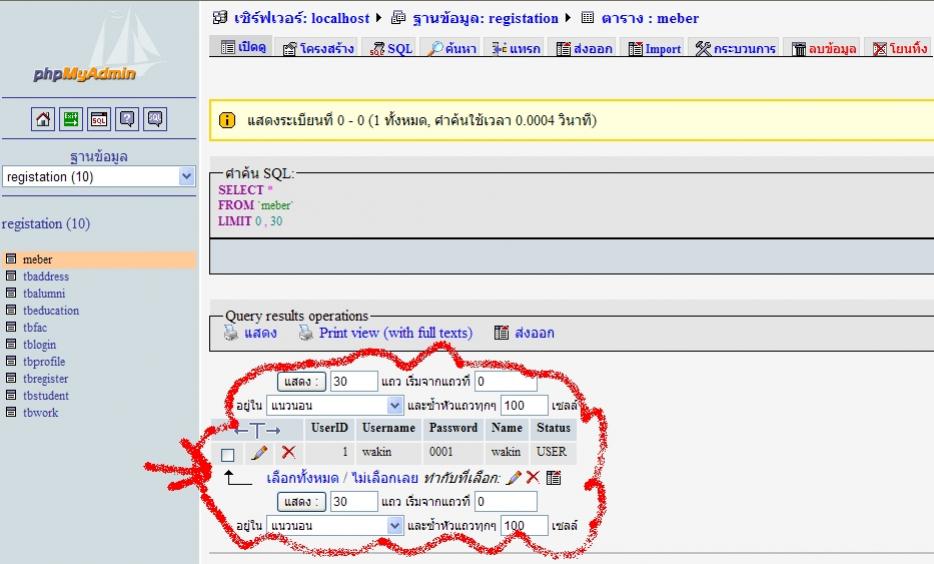
Task: Click the เลือกทั้งหมด (Check all) link
Action: [x=303, y=478]
